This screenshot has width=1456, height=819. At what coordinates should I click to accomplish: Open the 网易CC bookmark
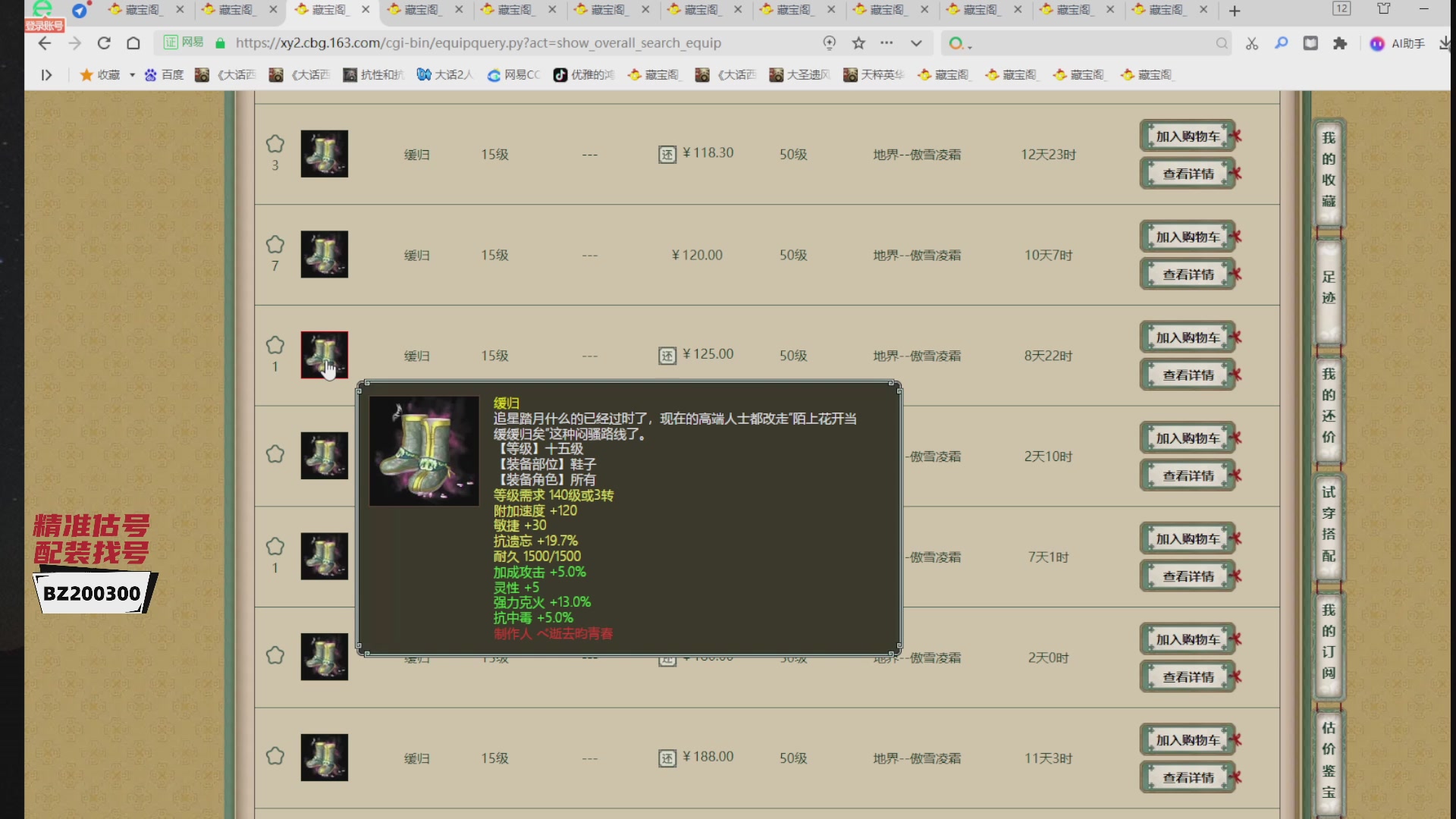tap(513, 74)
